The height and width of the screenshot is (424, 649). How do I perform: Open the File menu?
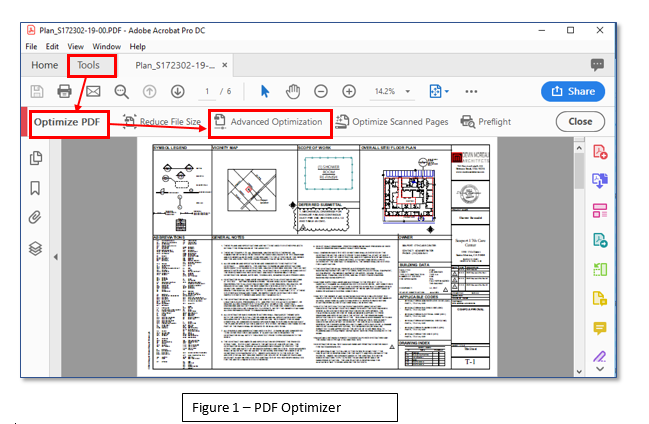tap(31, 46)
